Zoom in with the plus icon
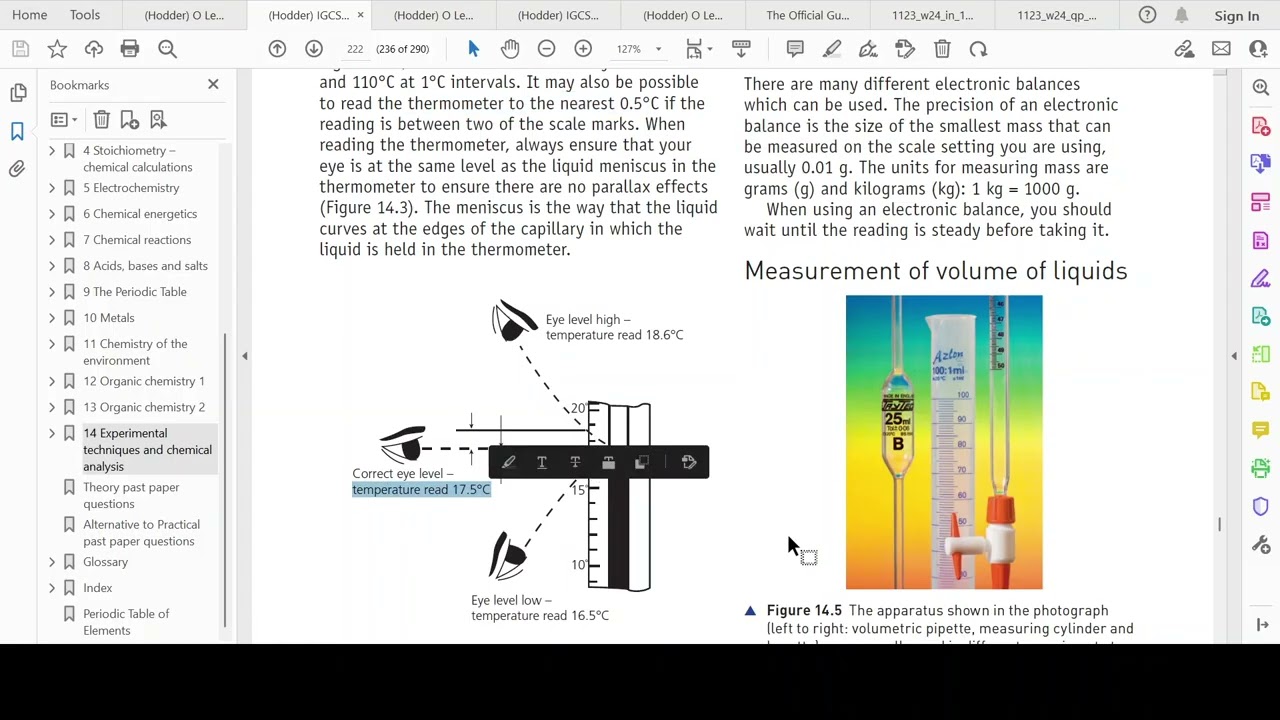 pyautogui.click(x=583, y=49)
